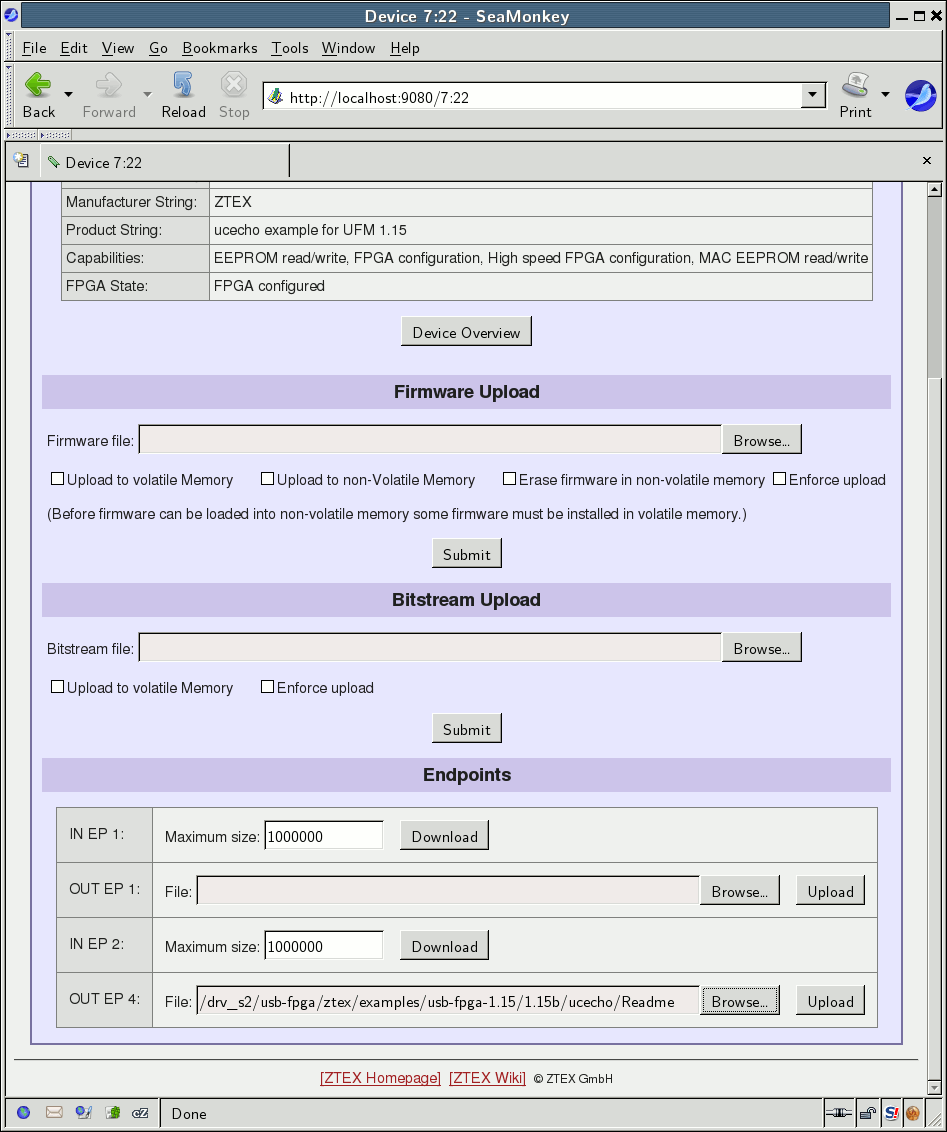Click the Back navigation arrow icon
This screenshot has height=1132, width=947.
click(38, 86)
